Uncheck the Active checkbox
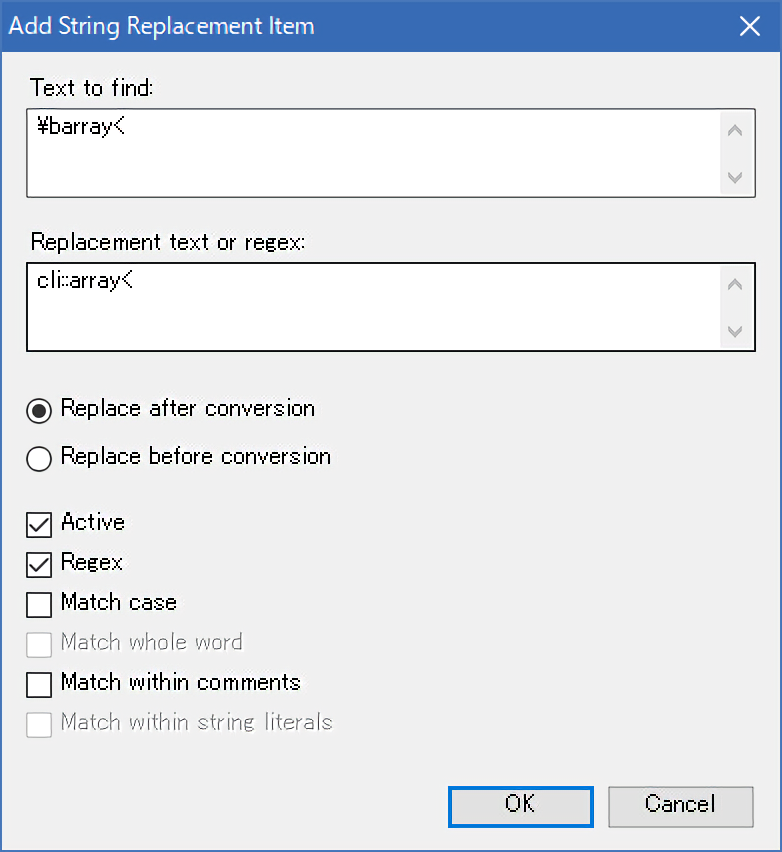The width and height of the screenshot is (782, 852). (x=39, y=524)
